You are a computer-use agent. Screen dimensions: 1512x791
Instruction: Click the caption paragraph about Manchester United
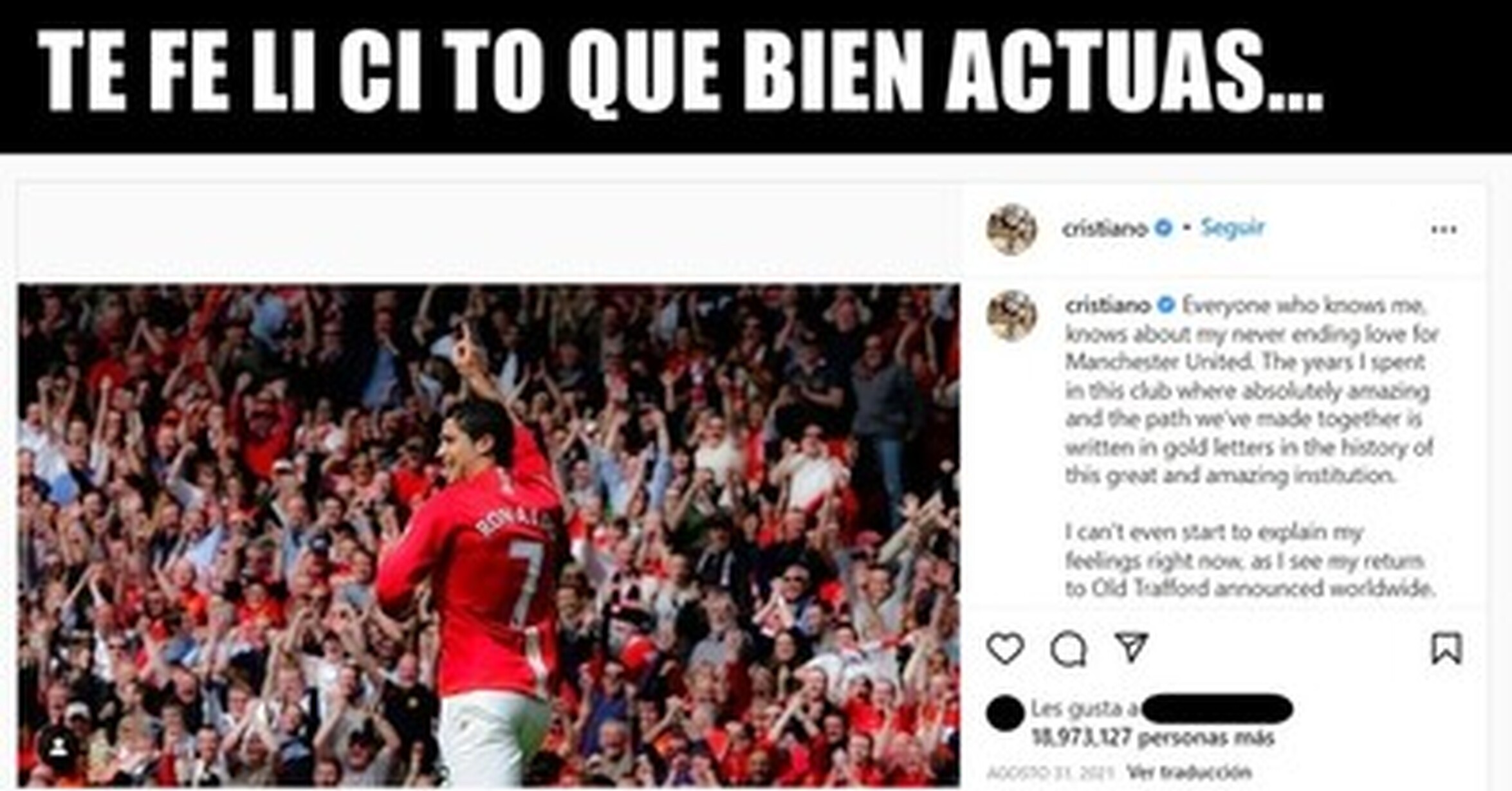1249,390
